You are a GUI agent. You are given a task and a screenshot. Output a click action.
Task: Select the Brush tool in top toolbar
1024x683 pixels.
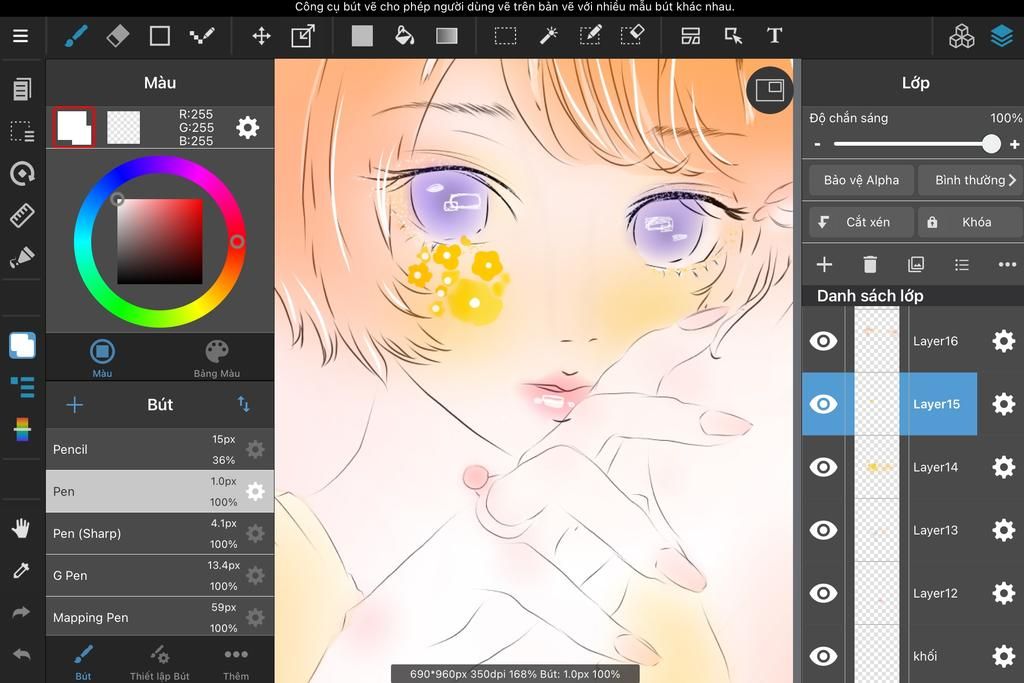[x=76, y=36]
